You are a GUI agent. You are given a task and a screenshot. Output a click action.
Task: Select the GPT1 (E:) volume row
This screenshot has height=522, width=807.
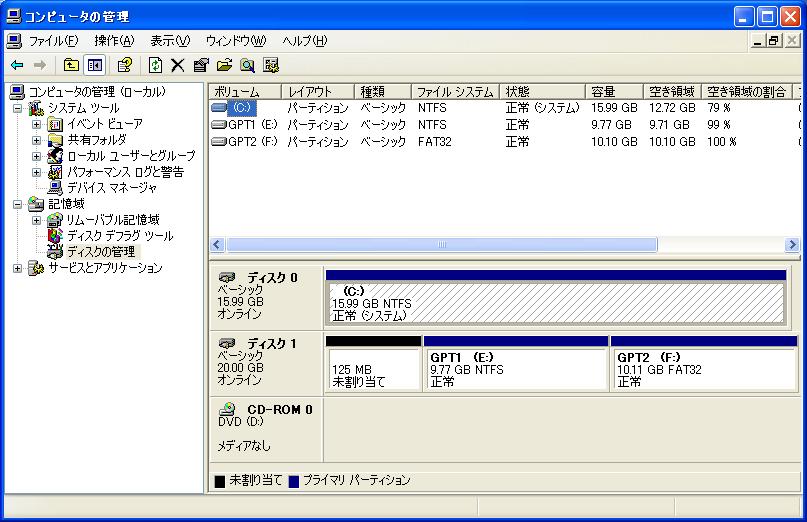[504, 125]
